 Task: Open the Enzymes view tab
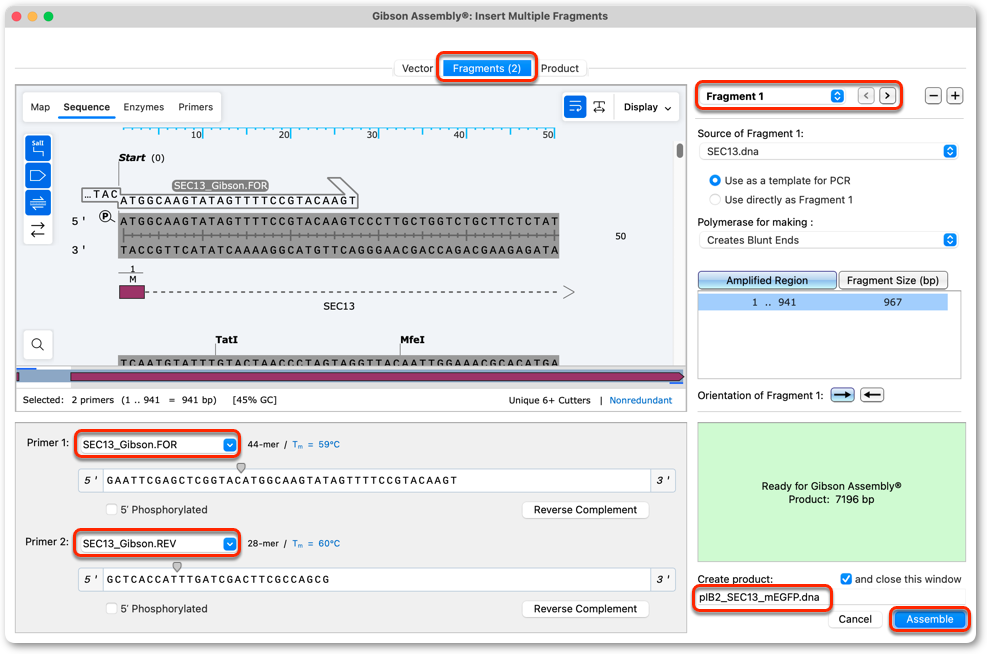click(144, 107)
